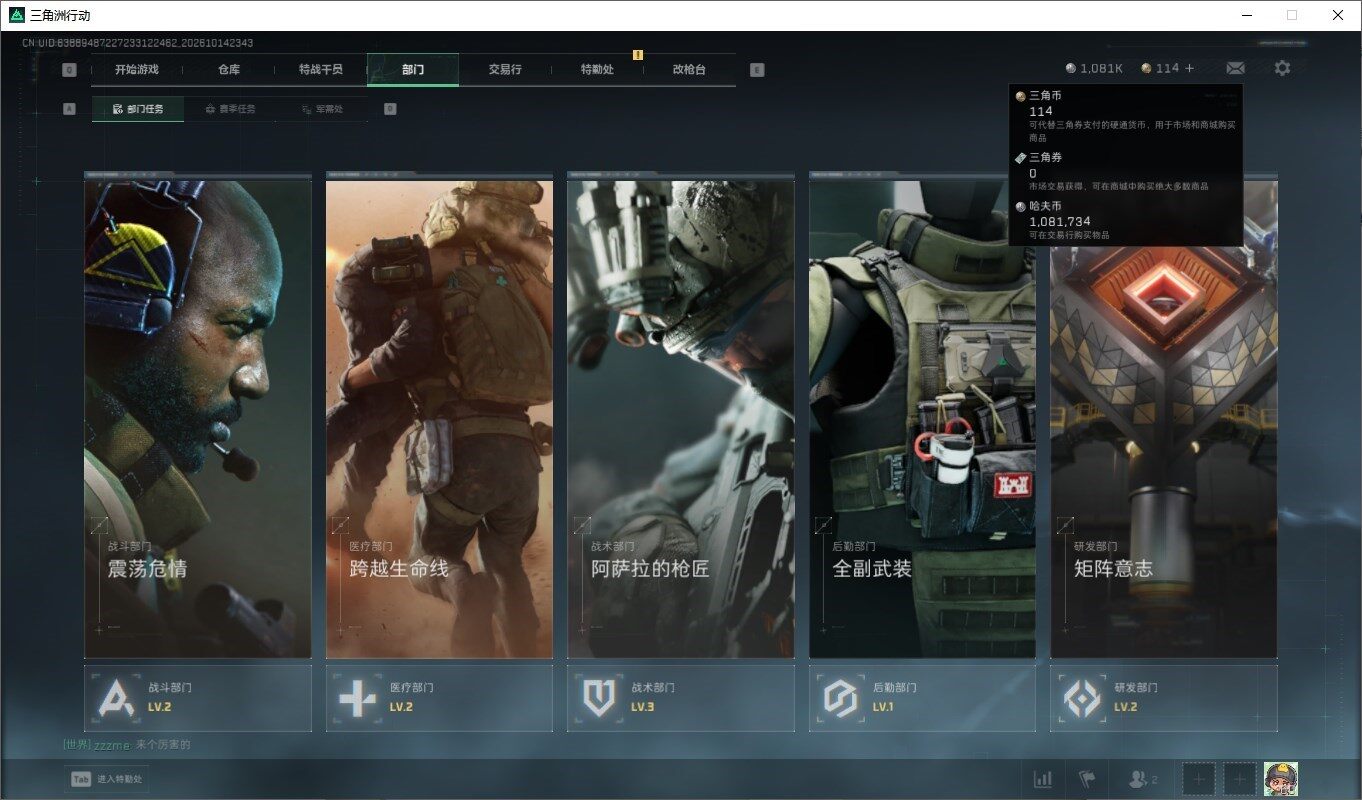Image resolution: width=1362 pixels, height=800 pixels.
Task: Open the 特勤处 tab
Action: 597,69
